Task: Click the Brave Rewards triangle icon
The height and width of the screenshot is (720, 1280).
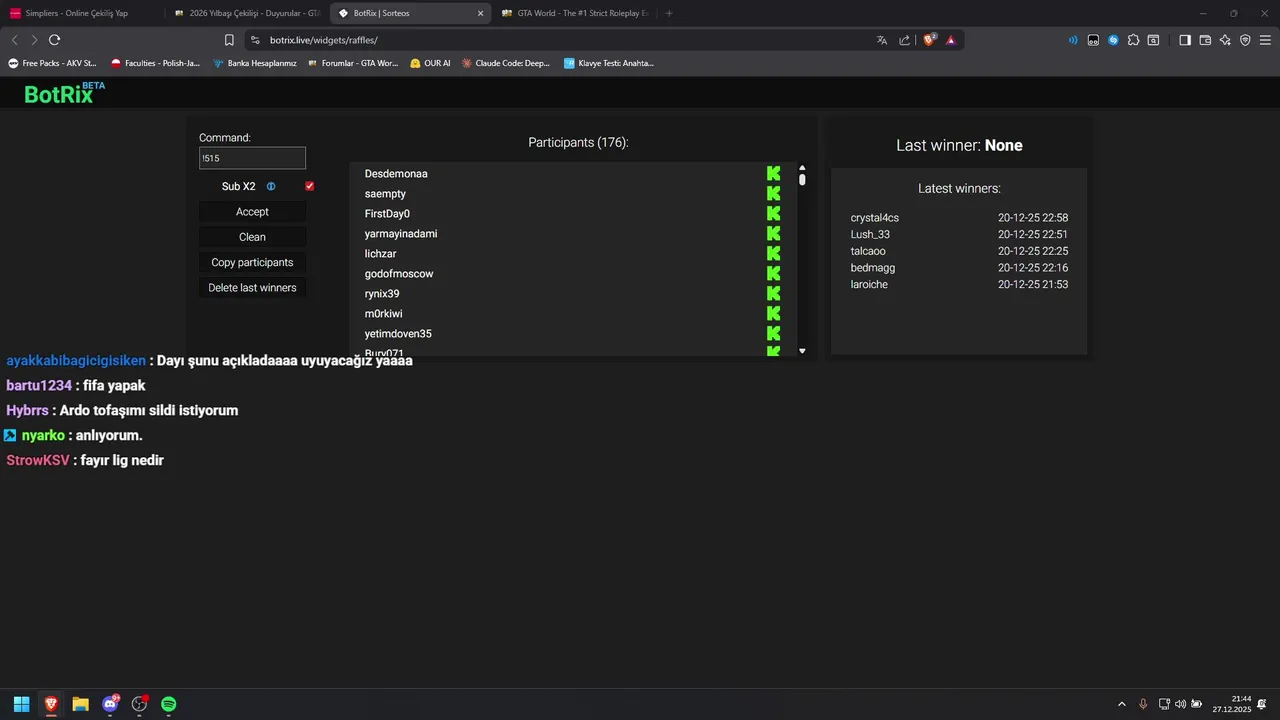Action: [x=951, y=40]
